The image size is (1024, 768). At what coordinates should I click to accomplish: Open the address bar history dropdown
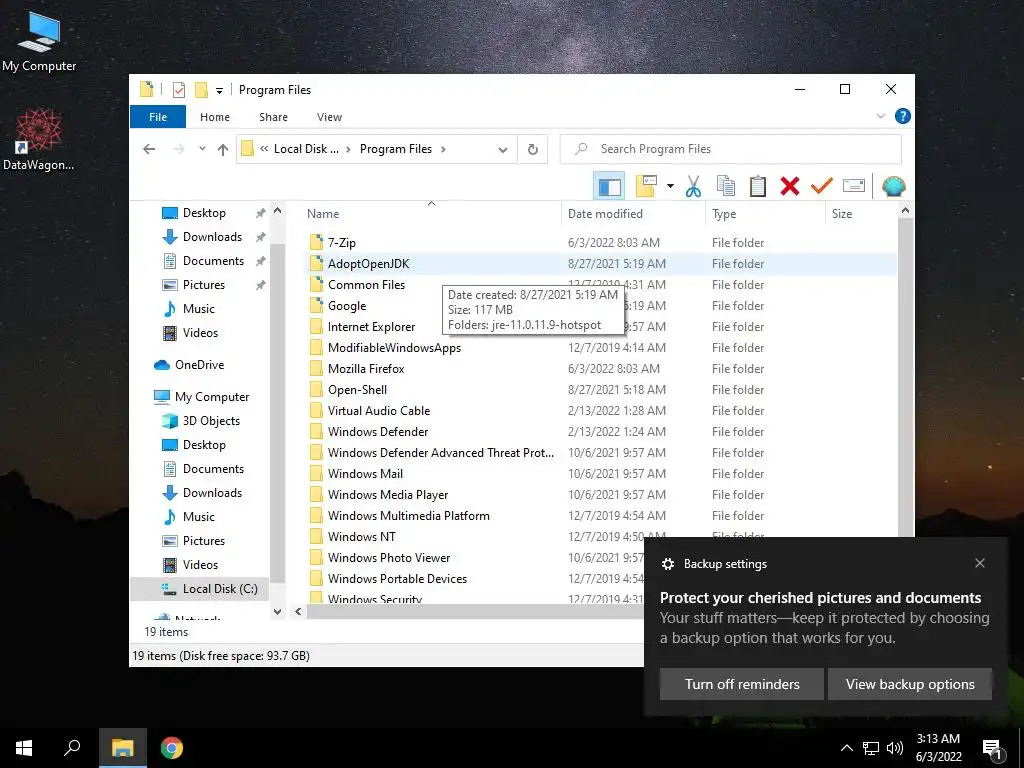click(502, 149)
